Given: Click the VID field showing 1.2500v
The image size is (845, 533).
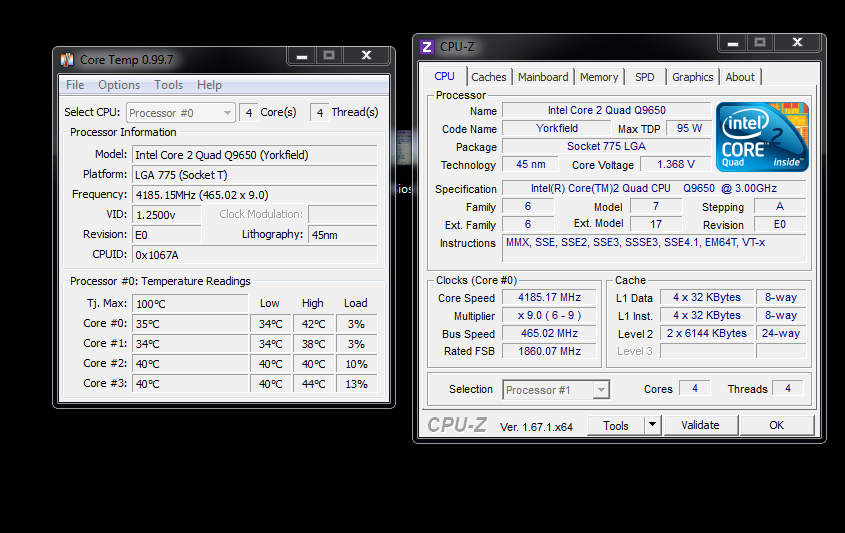Looking at the screenshot, I should [167, 215].
